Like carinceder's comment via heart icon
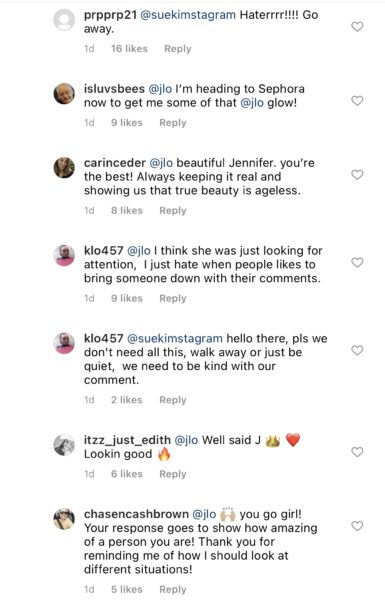 point(357,174)
